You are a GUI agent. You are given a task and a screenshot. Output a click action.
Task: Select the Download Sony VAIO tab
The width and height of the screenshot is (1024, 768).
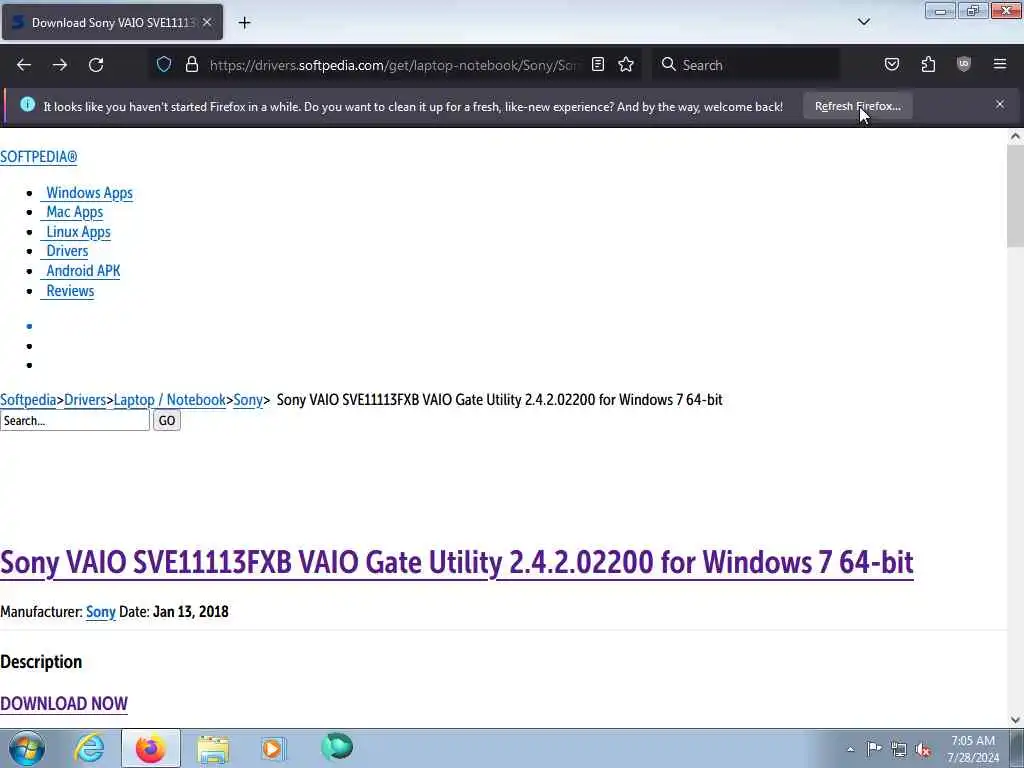click(x=112, y=22)
